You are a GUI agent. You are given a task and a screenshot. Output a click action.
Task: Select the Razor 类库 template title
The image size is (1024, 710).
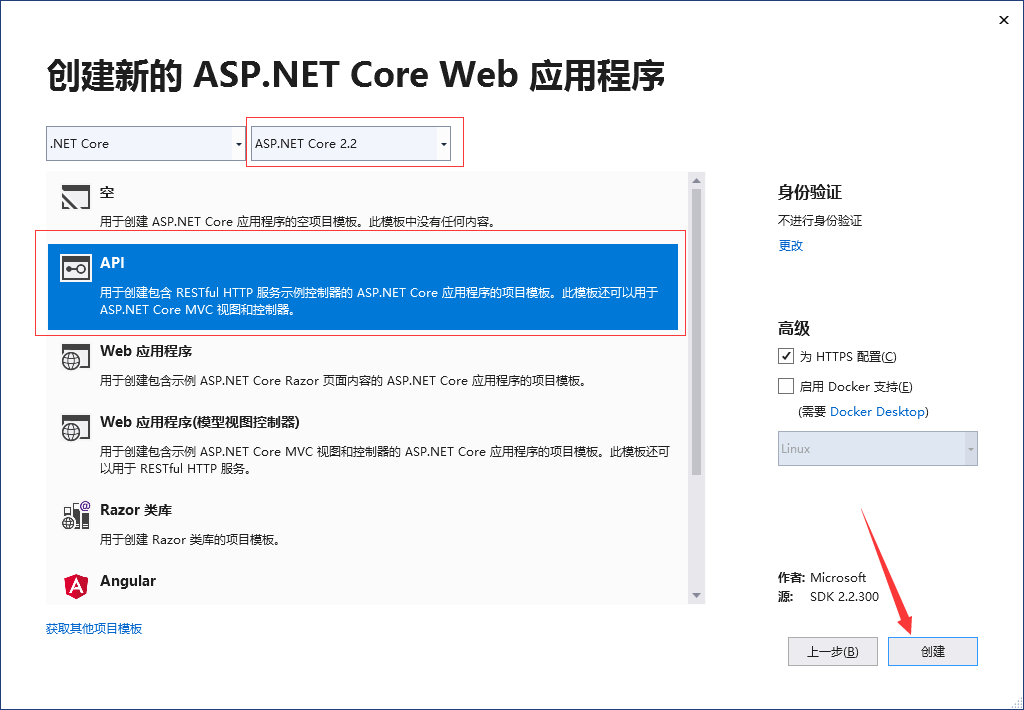[x=136, y=509]
